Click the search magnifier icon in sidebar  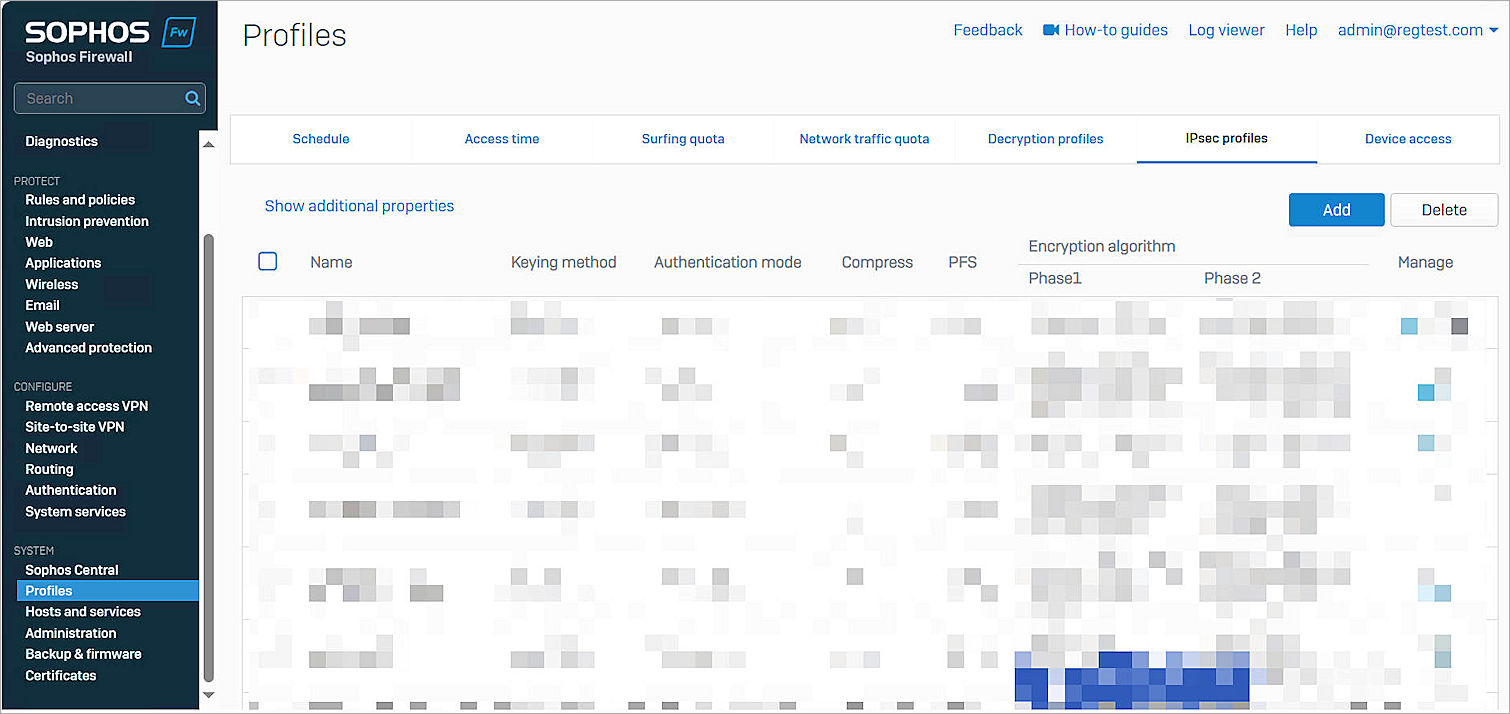point(193,98)
